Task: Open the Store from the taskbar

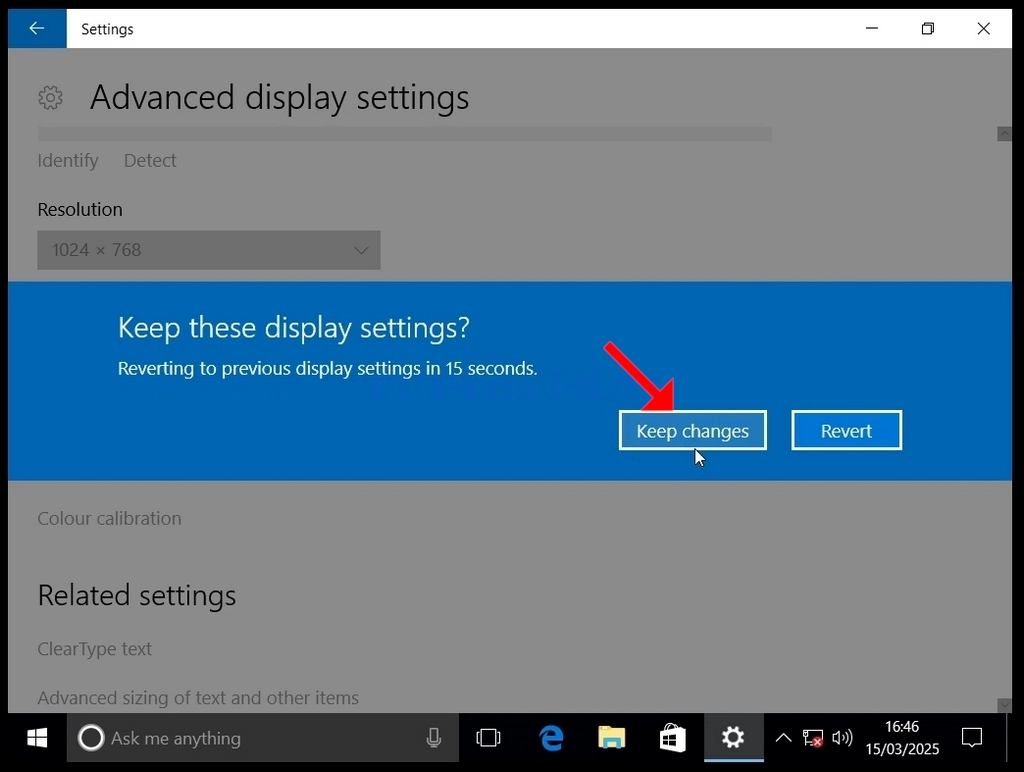Action: [x=672, y=738]
